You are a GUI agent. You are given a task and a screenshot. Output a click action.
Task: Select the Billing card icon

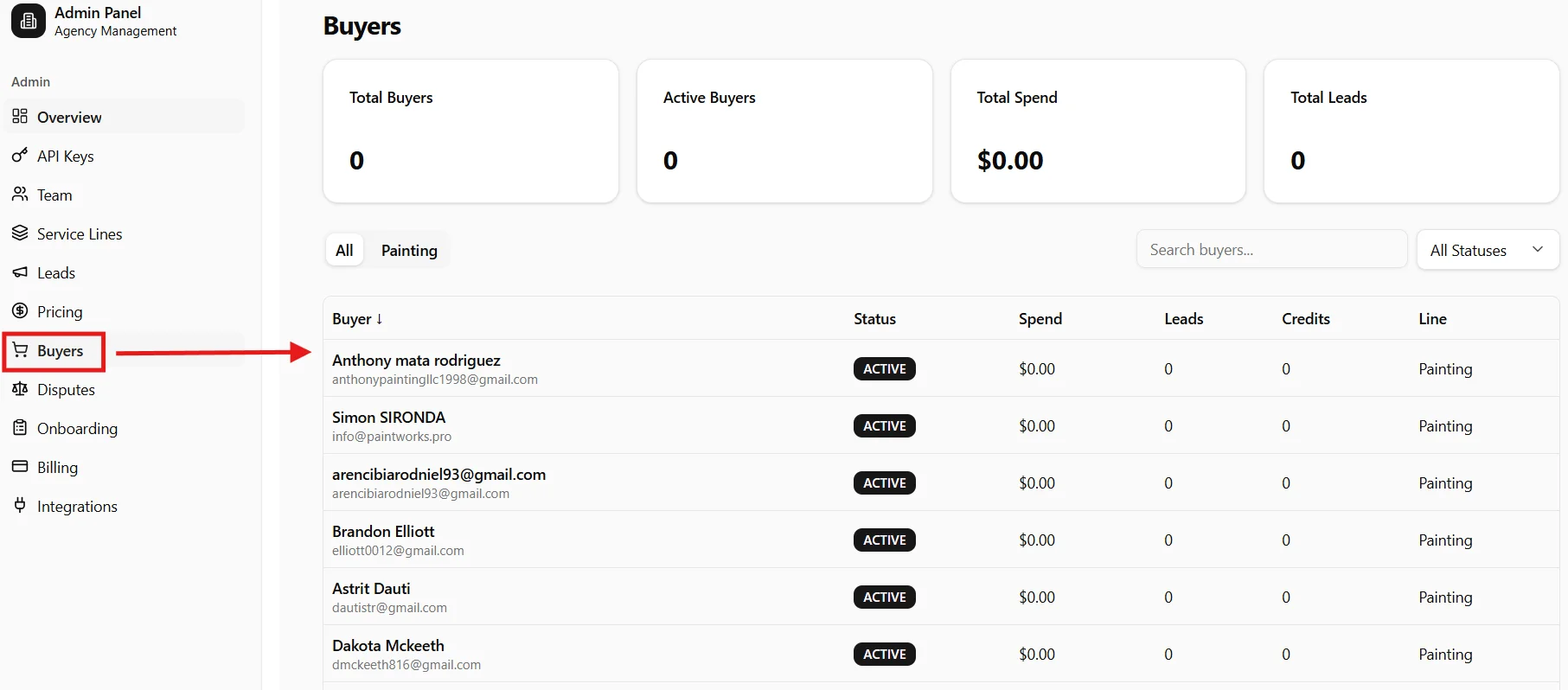click(x=20, y=467)
